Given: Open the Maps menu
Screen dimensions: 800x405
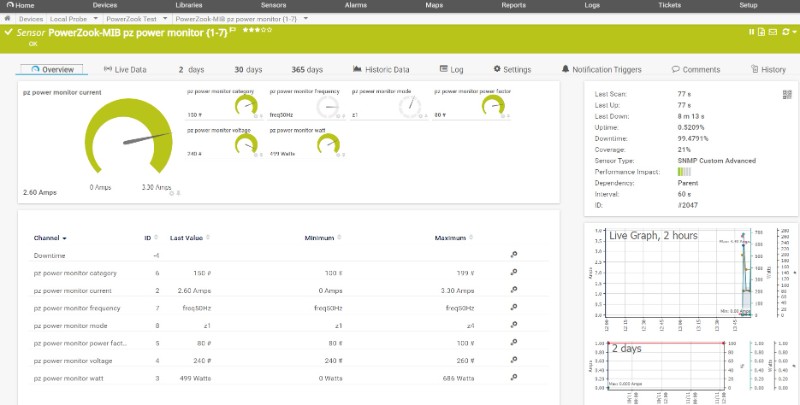Looking at the screenshot, I should point(434,5).
